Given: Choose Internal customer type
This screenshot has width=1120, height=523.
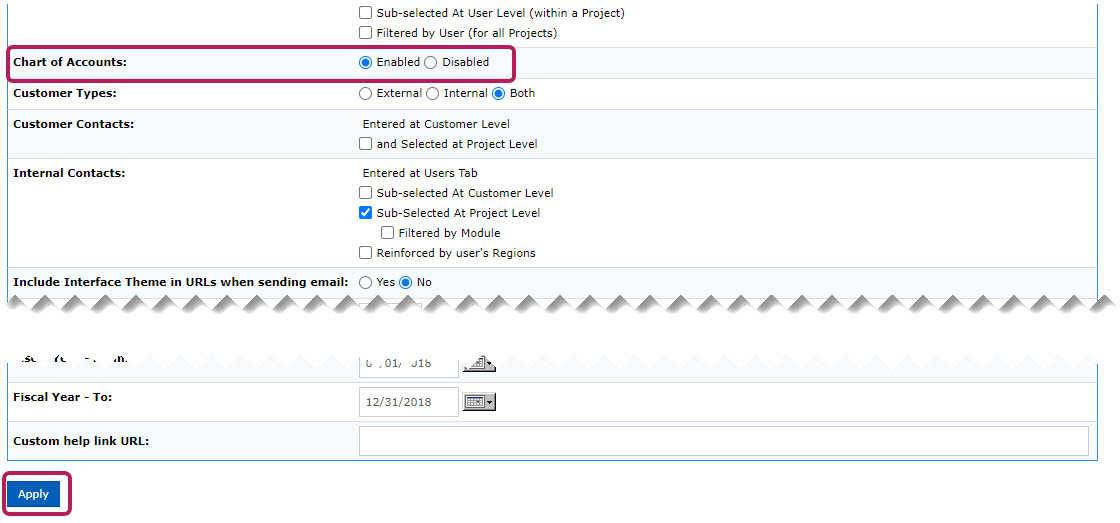Looking at the screenshot, I should [433, 93].
